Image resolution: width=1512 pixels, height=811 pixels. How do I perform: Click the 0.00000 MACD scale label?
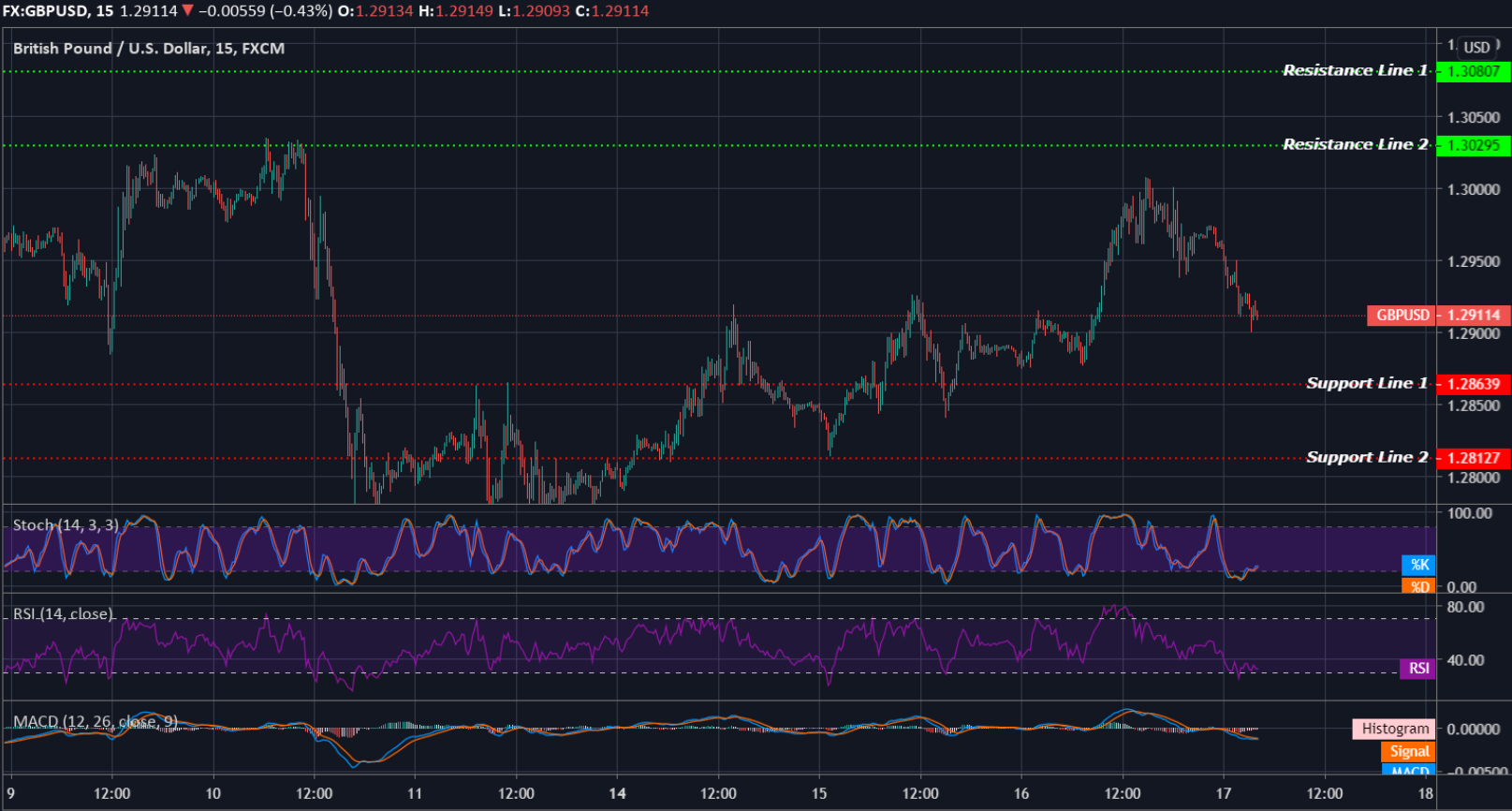coord(1474,729)
